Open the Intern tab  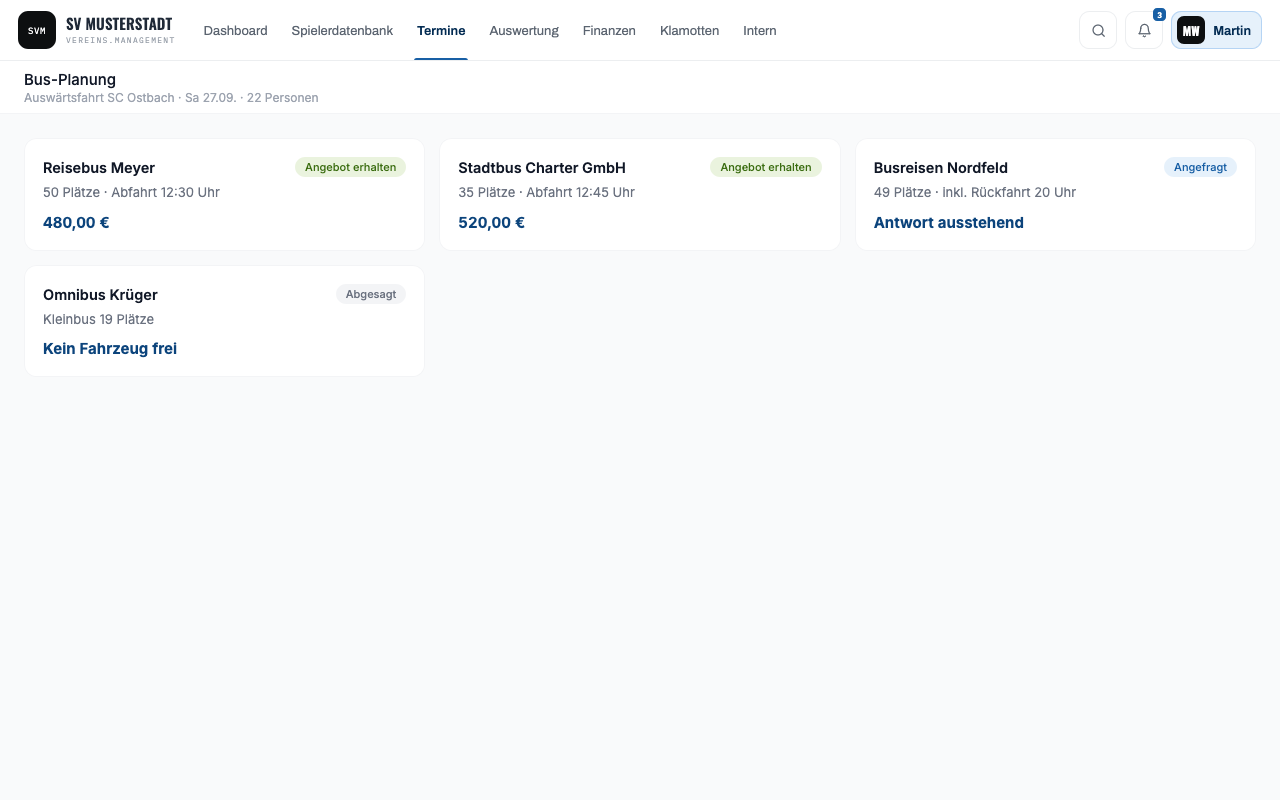[760, 31]
